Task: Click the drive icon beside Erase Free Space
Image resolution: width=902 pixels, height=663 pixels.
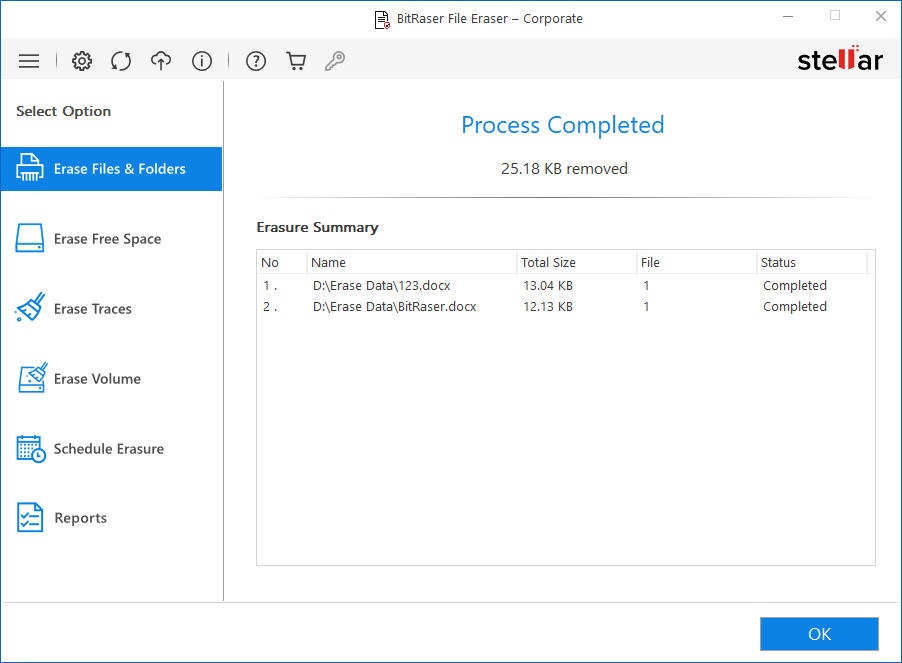Action: point(29,238)
